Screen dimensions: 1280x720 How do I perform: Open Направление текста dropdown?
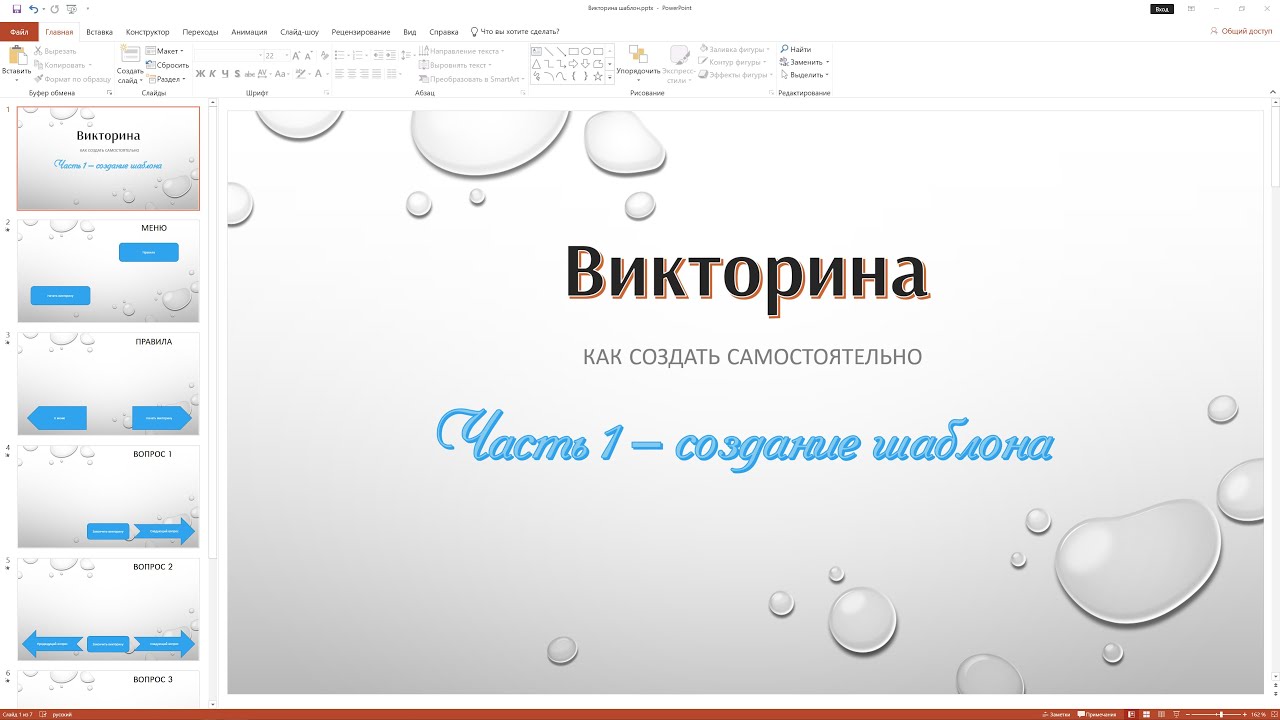[462, 51]
